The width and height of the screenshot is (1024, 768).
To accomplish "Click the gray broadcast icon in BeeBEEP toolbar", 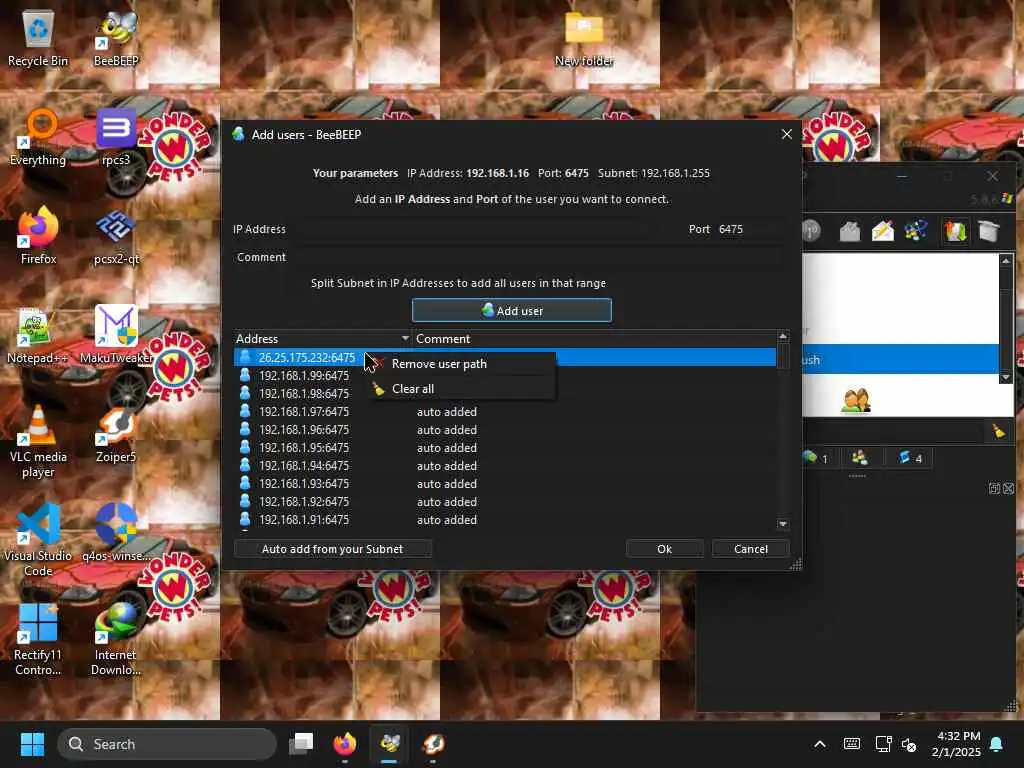I will [810, 231].
